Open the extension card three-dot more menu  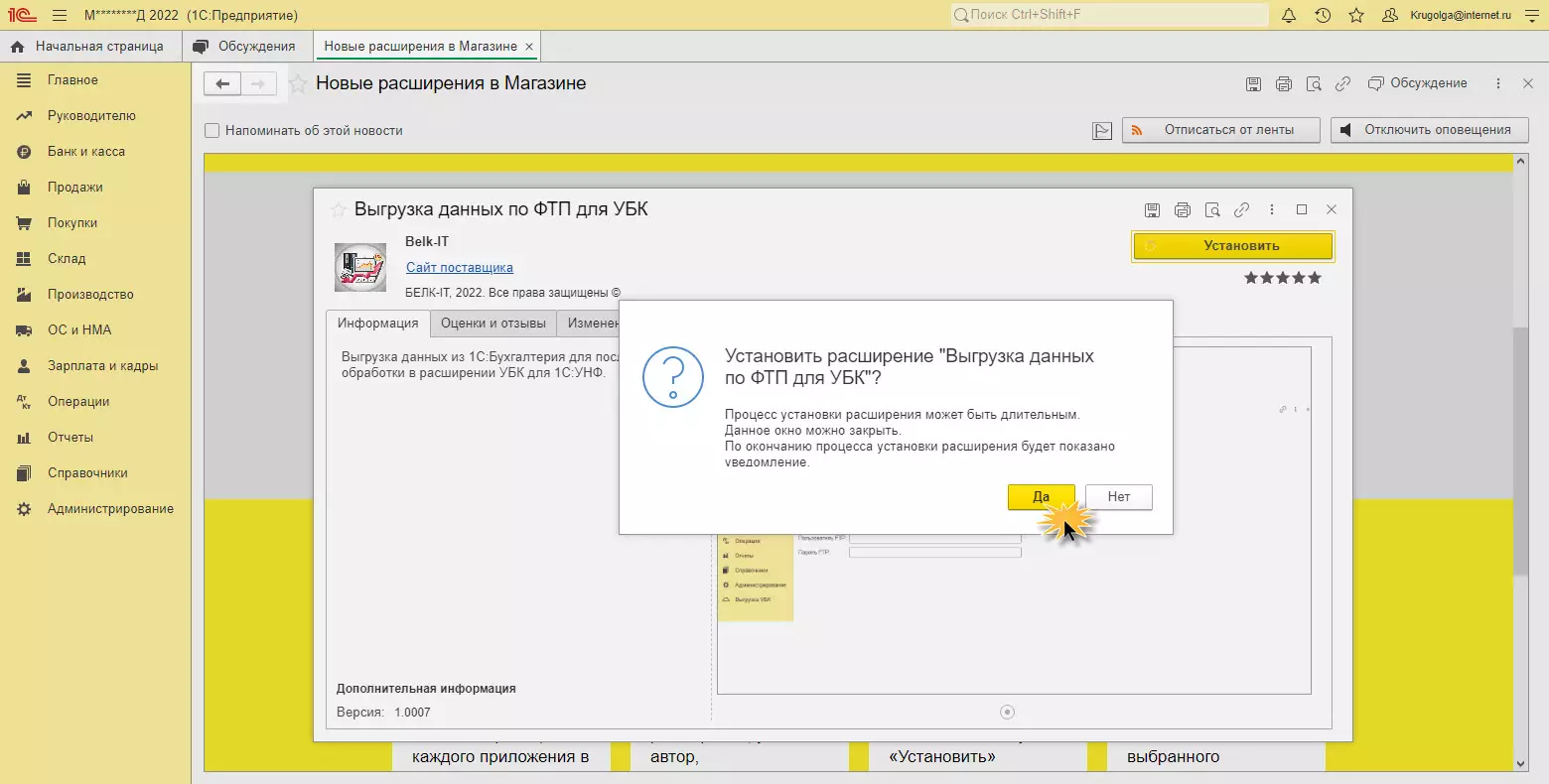1271,210
